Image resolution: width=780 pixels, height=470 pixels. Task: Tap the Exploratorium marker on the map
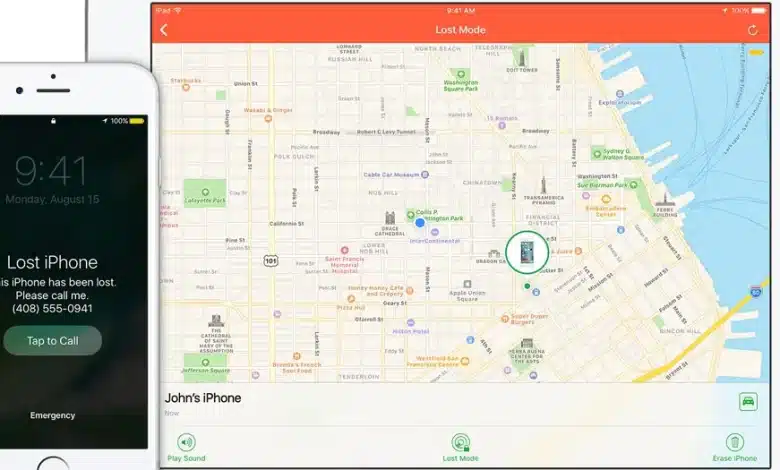pos(619,94)
